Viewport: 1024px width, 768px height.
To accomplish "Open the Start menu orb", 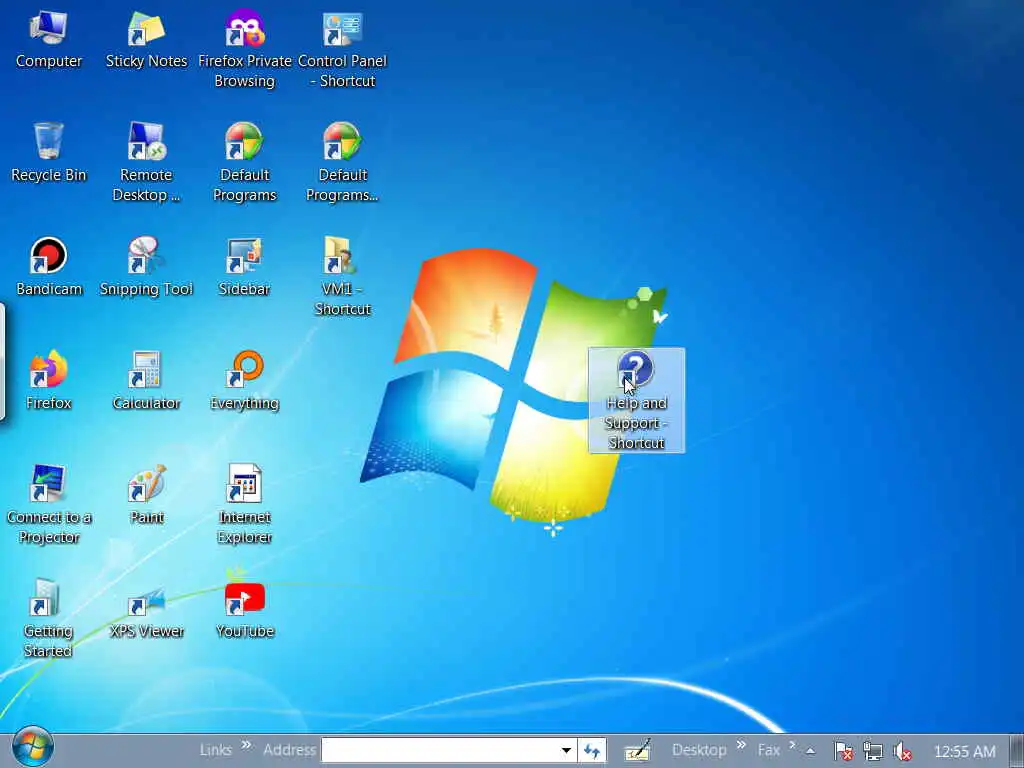I will 33,748.
